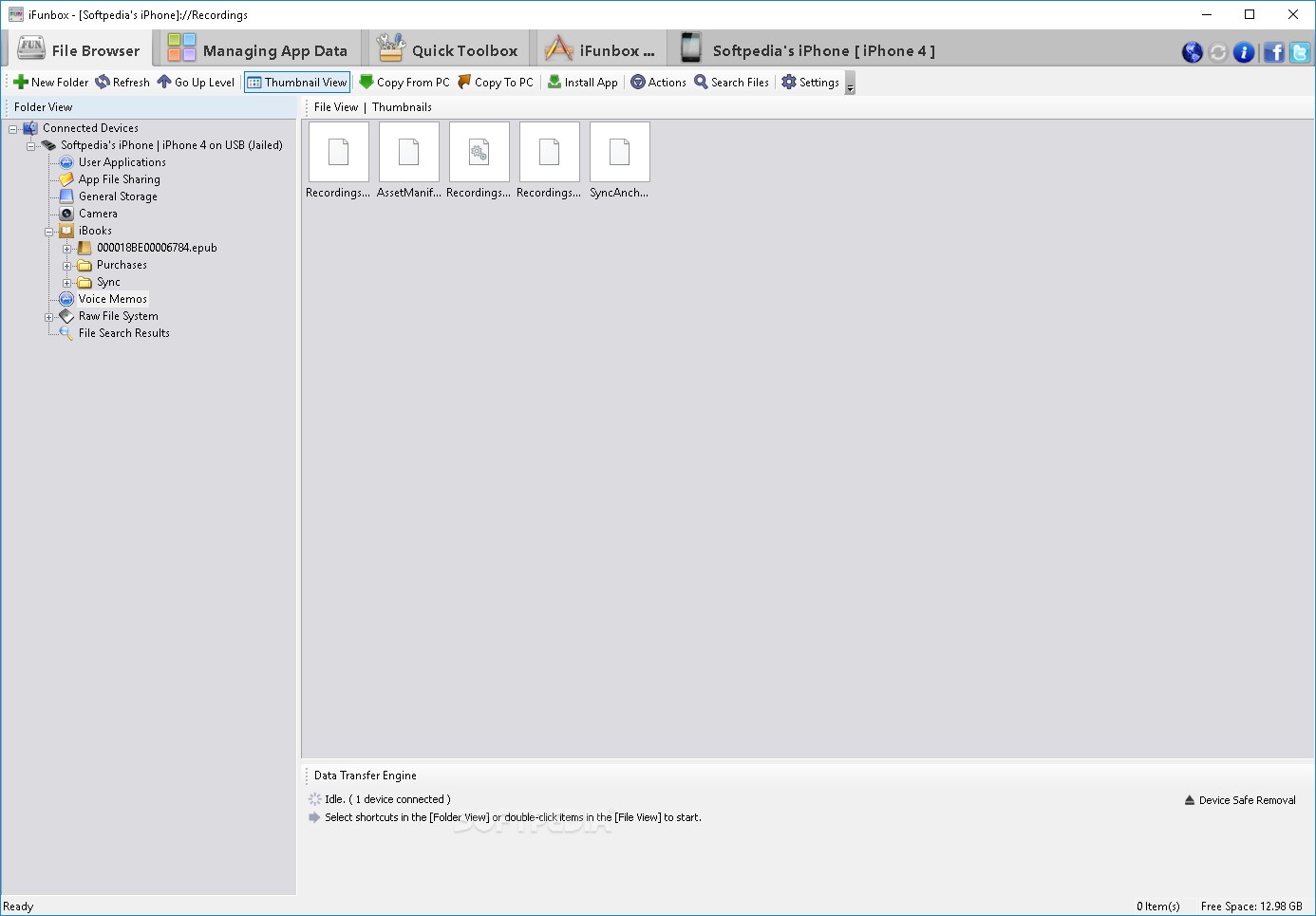Expand the Sync folder node

click(67, 283)
